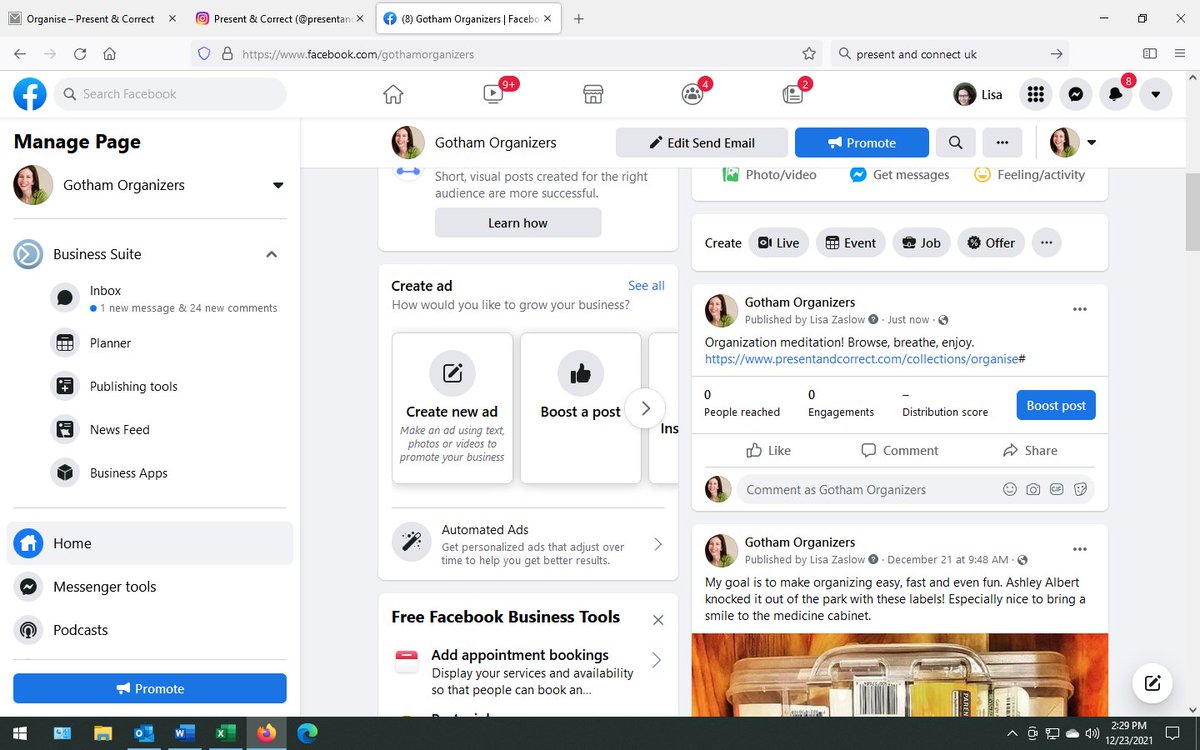Open Firefox application menu
The width and height of the screenshot is (1200, 750).
pyautogui.click(x=1180, y=54)
